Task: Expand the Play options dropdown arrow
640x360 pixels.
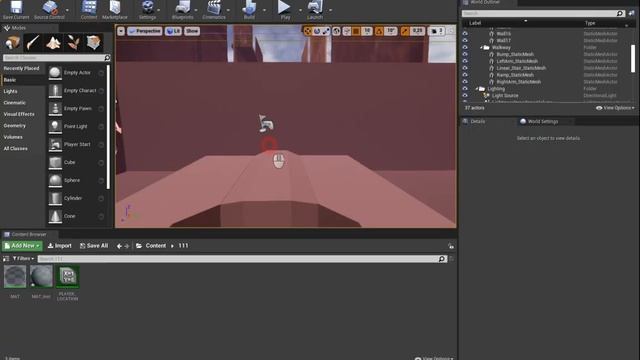Action: (x=300, y=10)
